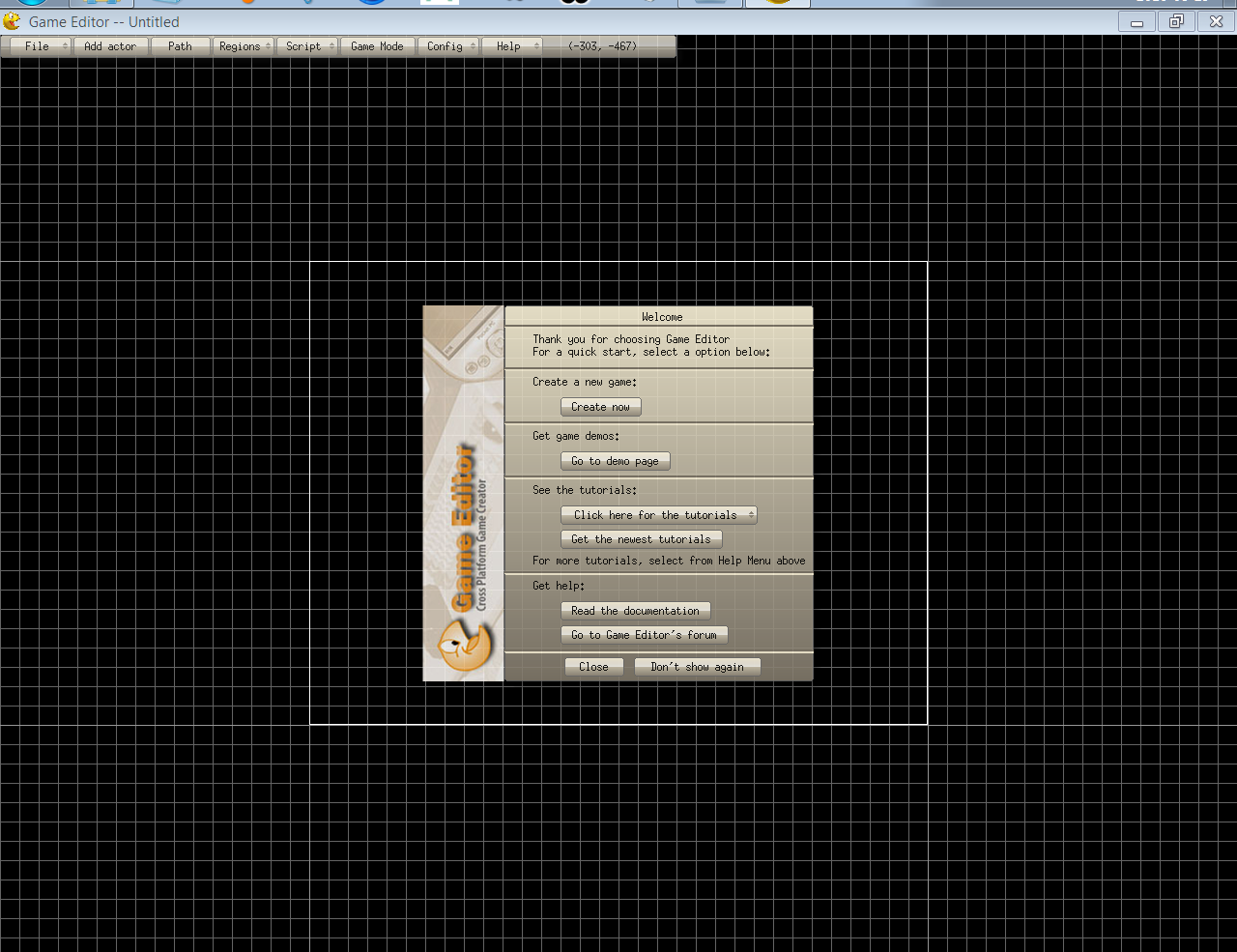The width and height of the screenshot is (1237, 952).
Task: Click the Add actor menu button
Action: click(111, 46)
